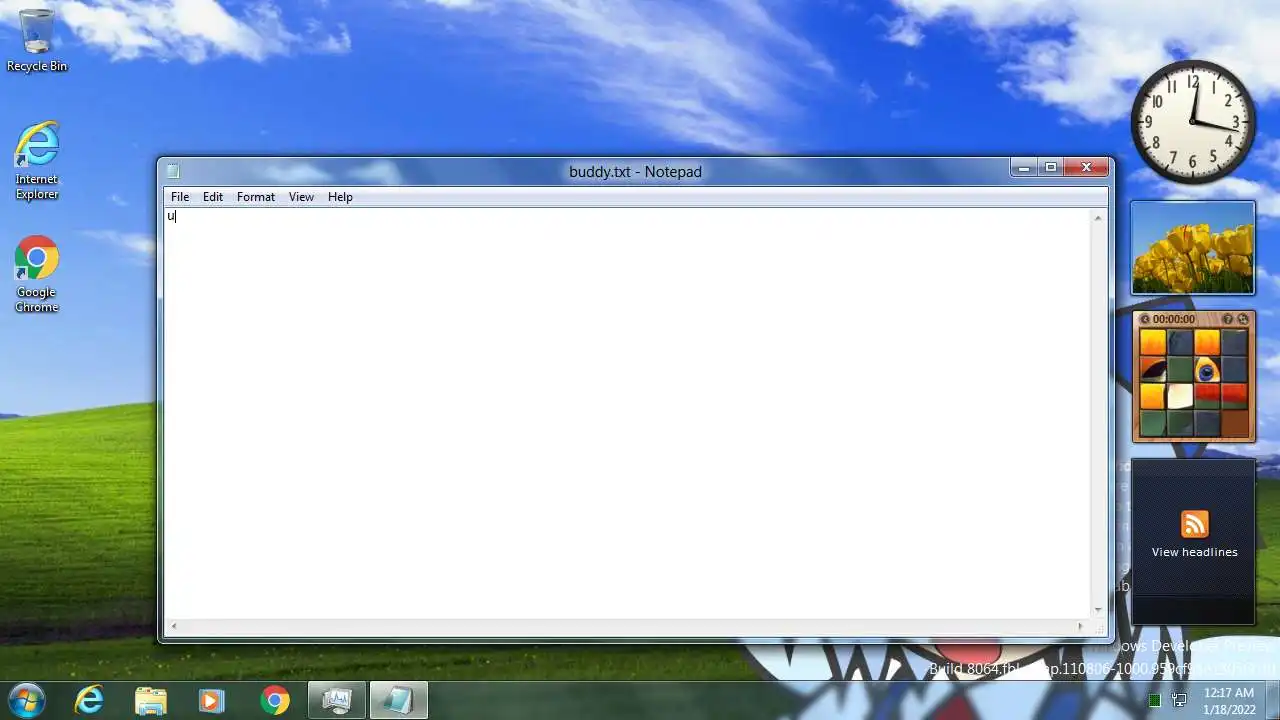Maximize the Notepad window
Viewport: 1280px width, 720px height.
tap(1050, 168)
